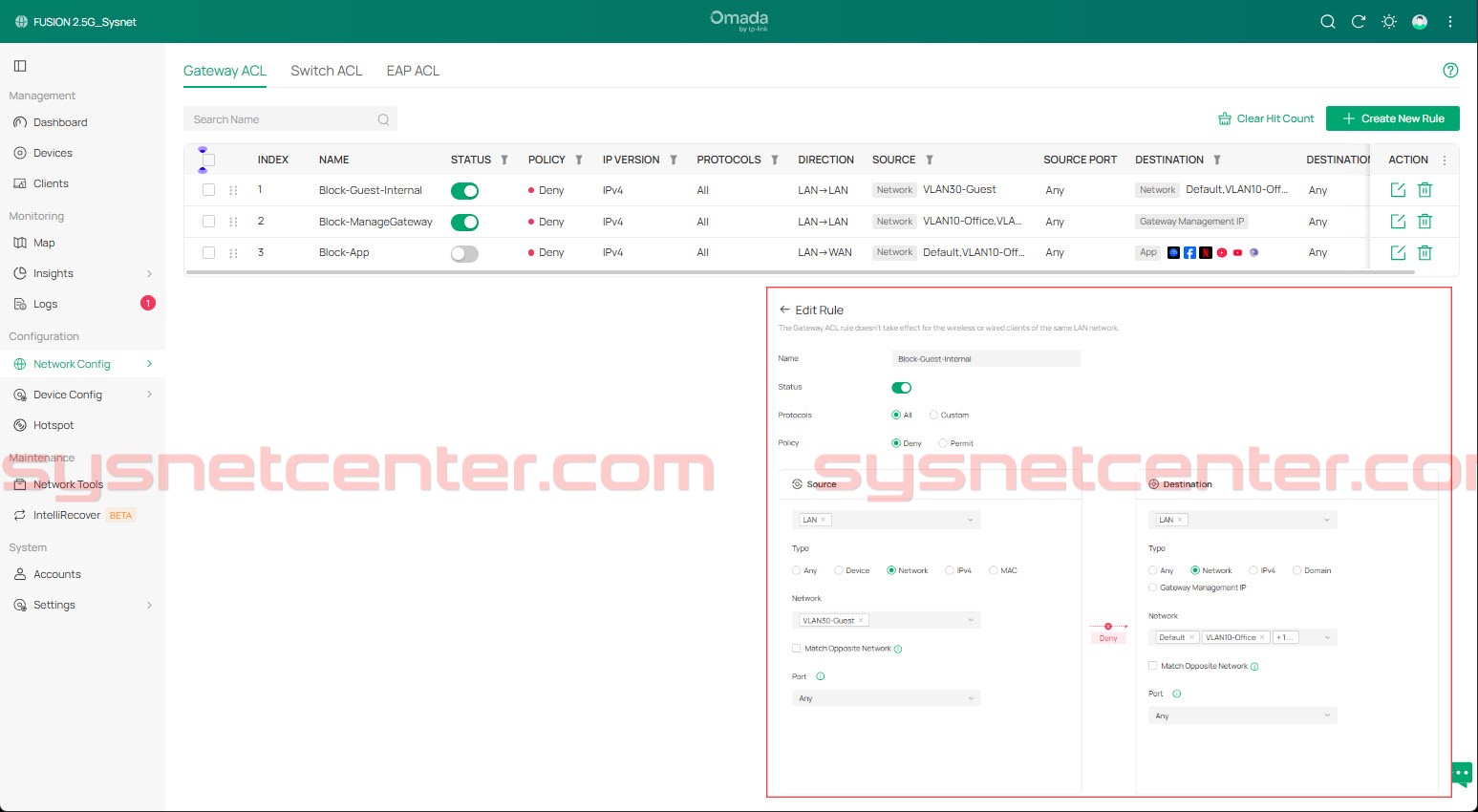
Task: Toggle the light/dark theme sun icon
Action: [1389, 22]
